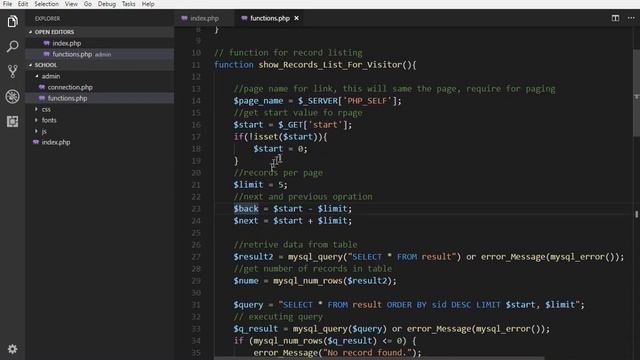Click the EXPLORER panel title
Image resolution: width=640 pixels, height=360 pixels.
click(47, 18)
